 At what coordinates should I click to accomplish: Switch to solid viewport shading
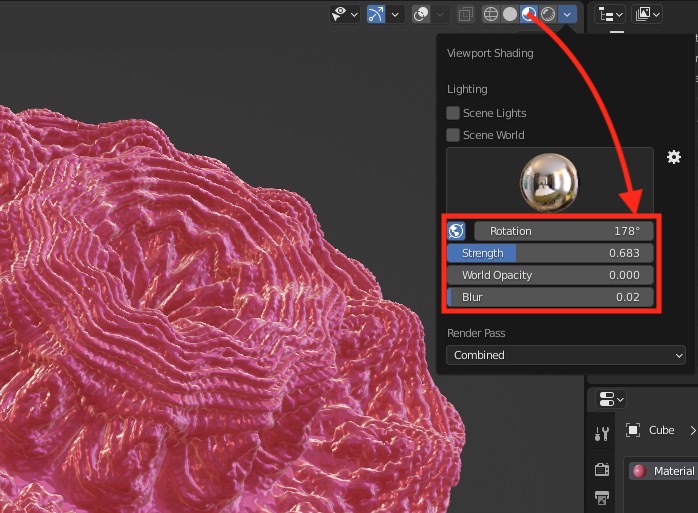[x=510, y=14]
